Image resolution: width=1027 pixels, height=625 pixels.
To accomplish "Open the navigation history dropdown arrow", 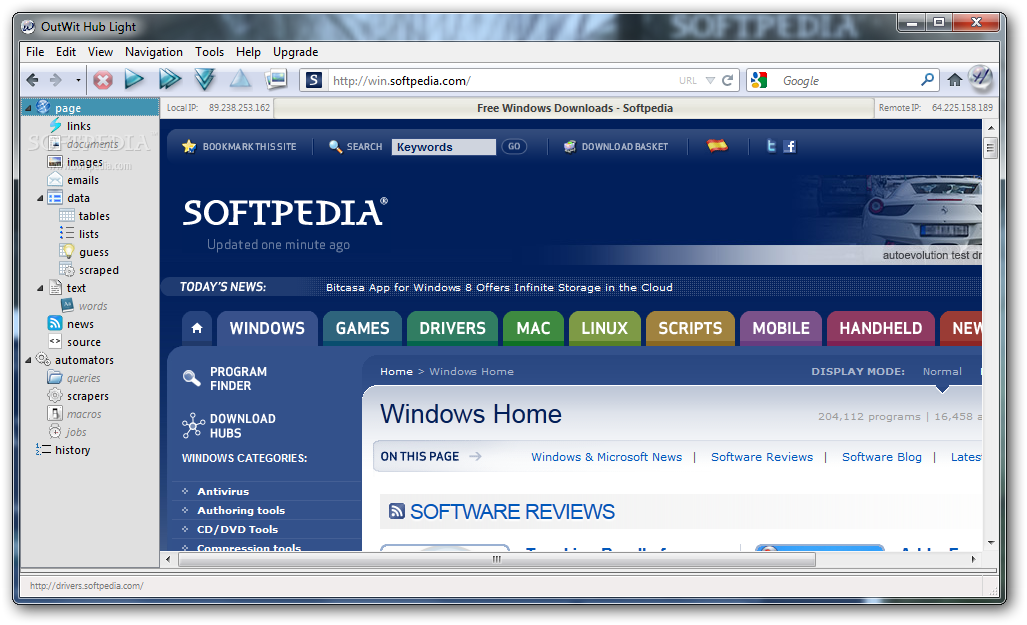I will click(78, 81).
